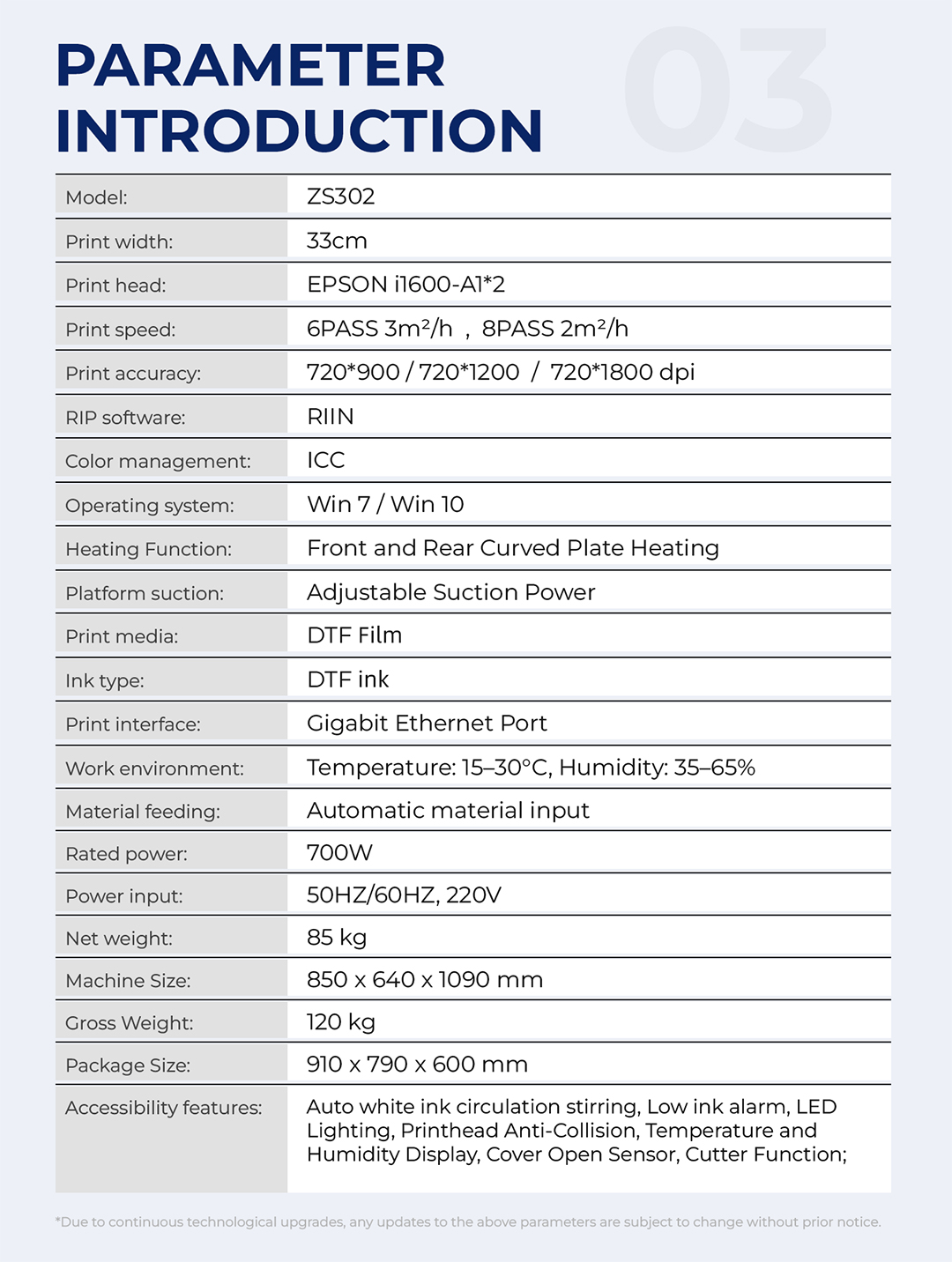952x1262 pixels.
Task: Click the Print speed value text
Action: click(467, 329)
